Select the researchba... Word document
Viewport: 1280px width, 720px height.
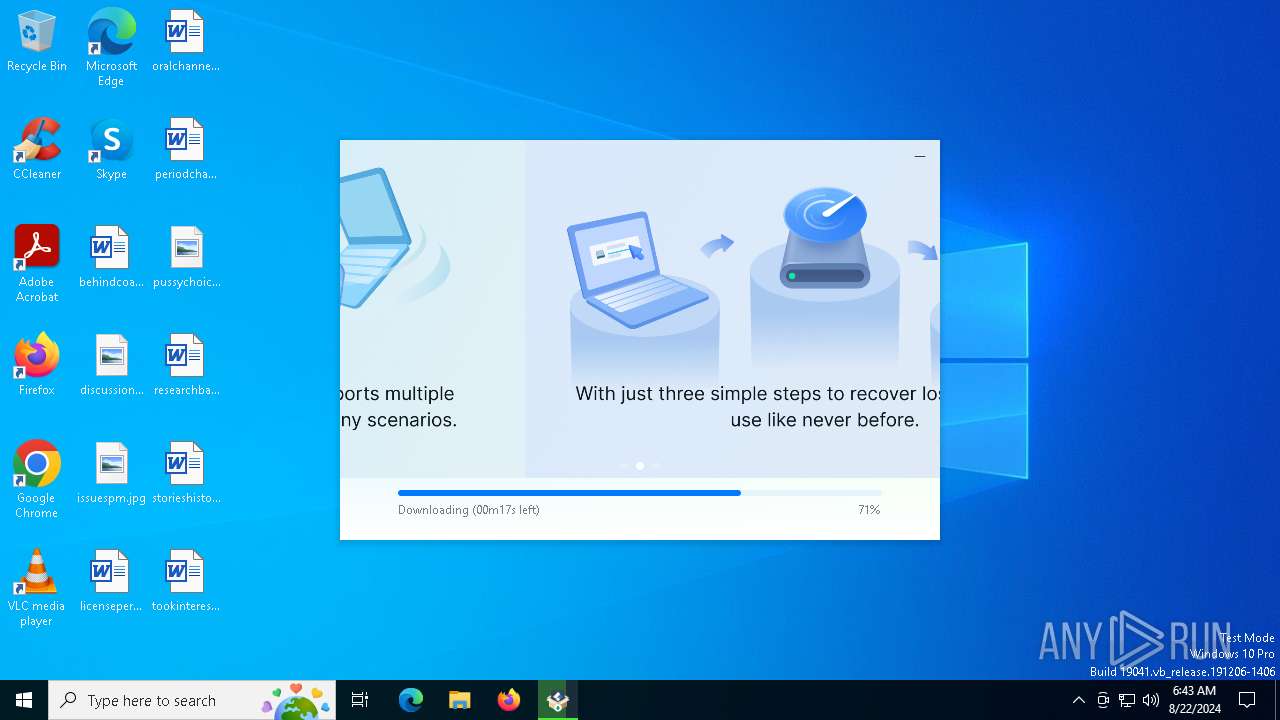[185, 366]
